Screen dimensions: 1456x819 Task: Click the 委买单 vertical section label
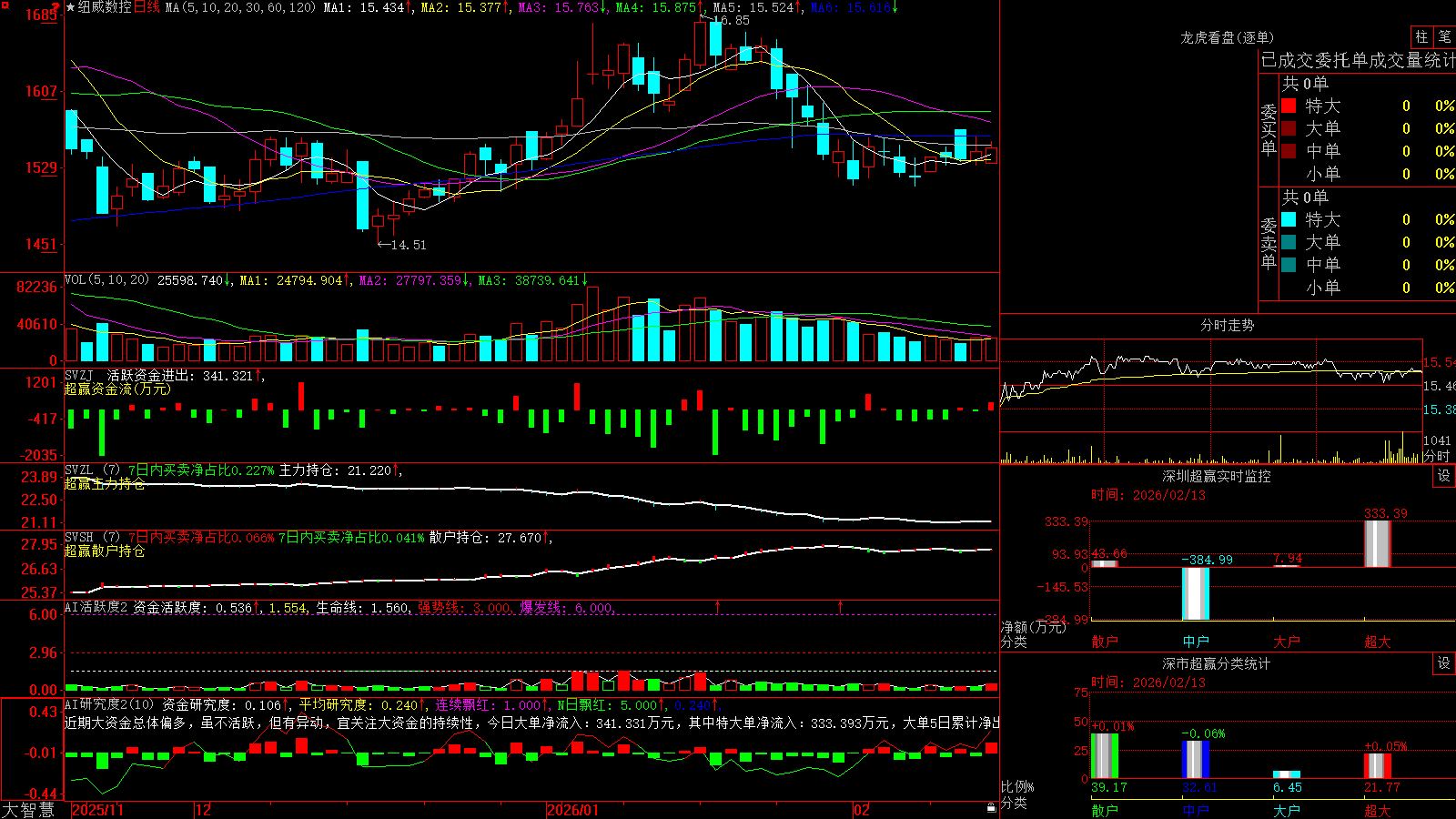point(1269,129)
